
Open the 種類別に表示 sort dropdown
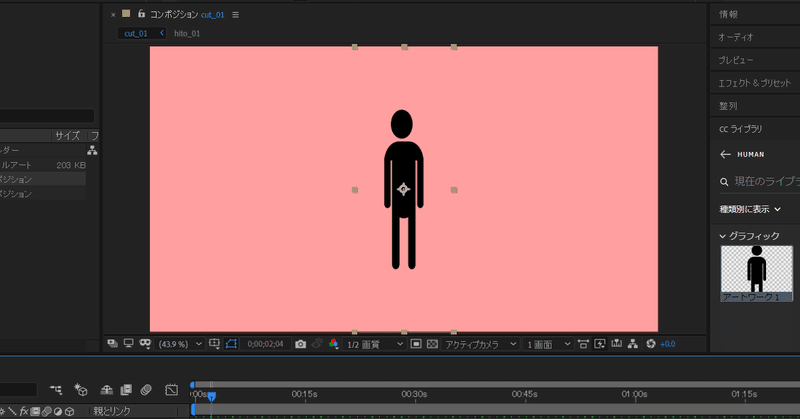coord(750,209)
